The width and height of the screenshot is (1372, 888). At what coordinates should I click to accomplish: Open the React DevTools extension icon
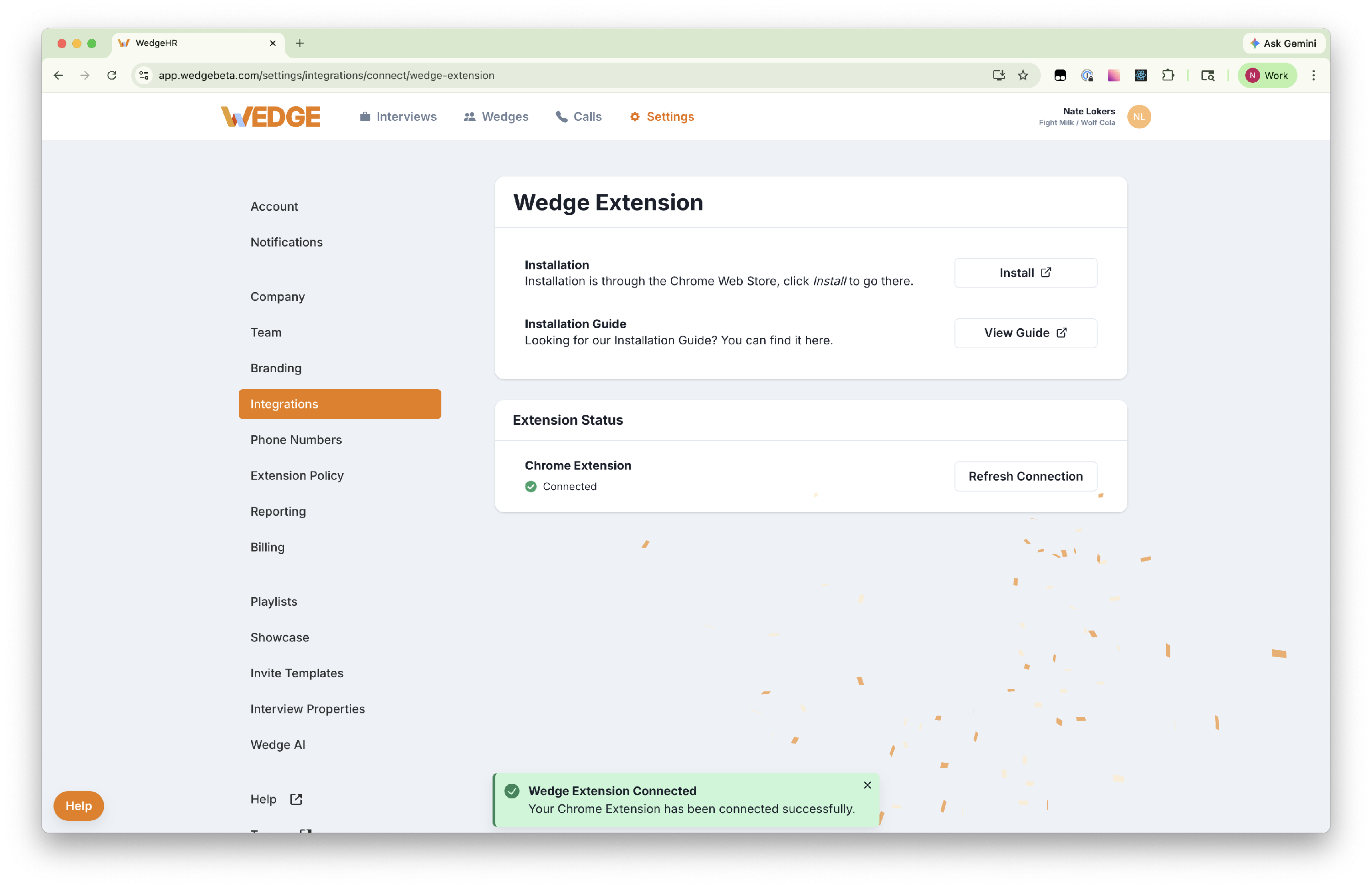point(1140,75)
